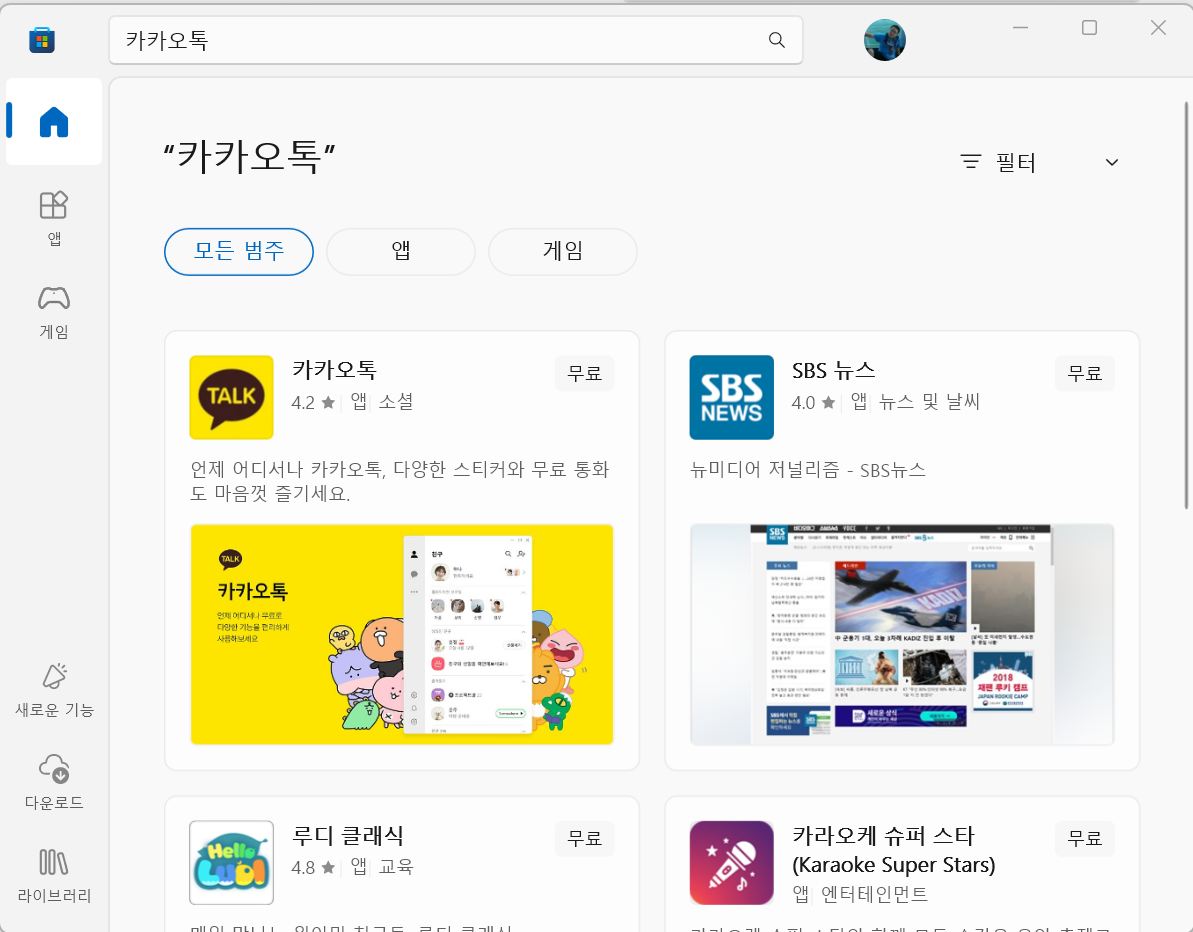The width and height of the screenshot is (1193, 932).
Task: Click 무료 button for 카카오톡
Action: pos(584,373)
